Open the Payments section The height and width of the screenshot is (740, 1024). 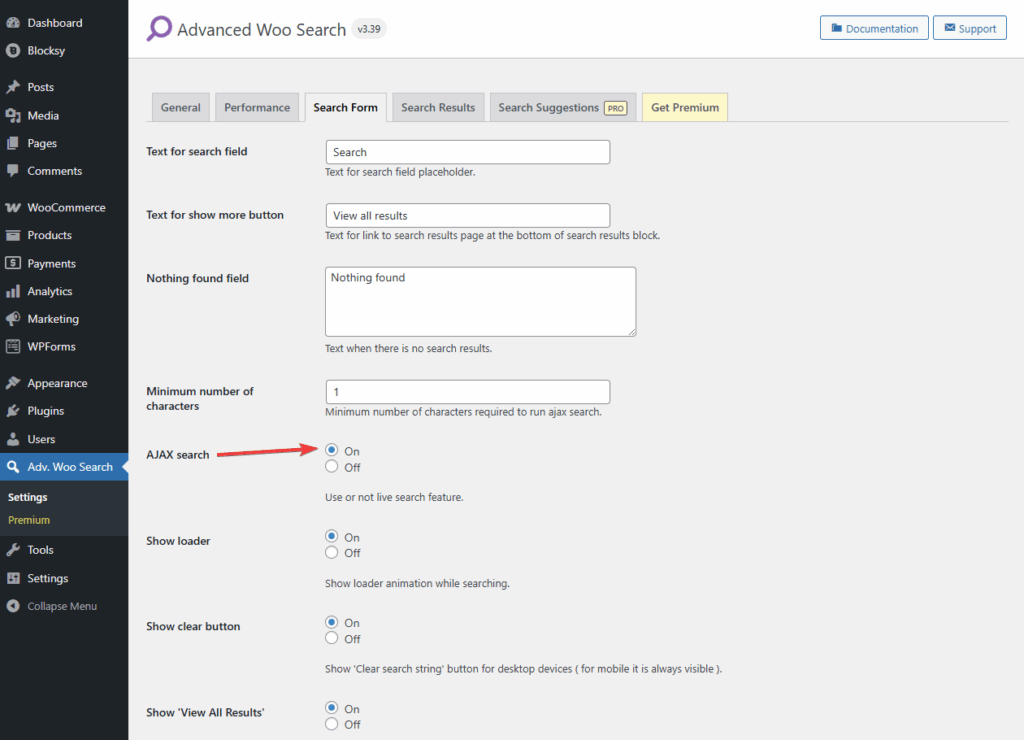click(x=50, y=263)
